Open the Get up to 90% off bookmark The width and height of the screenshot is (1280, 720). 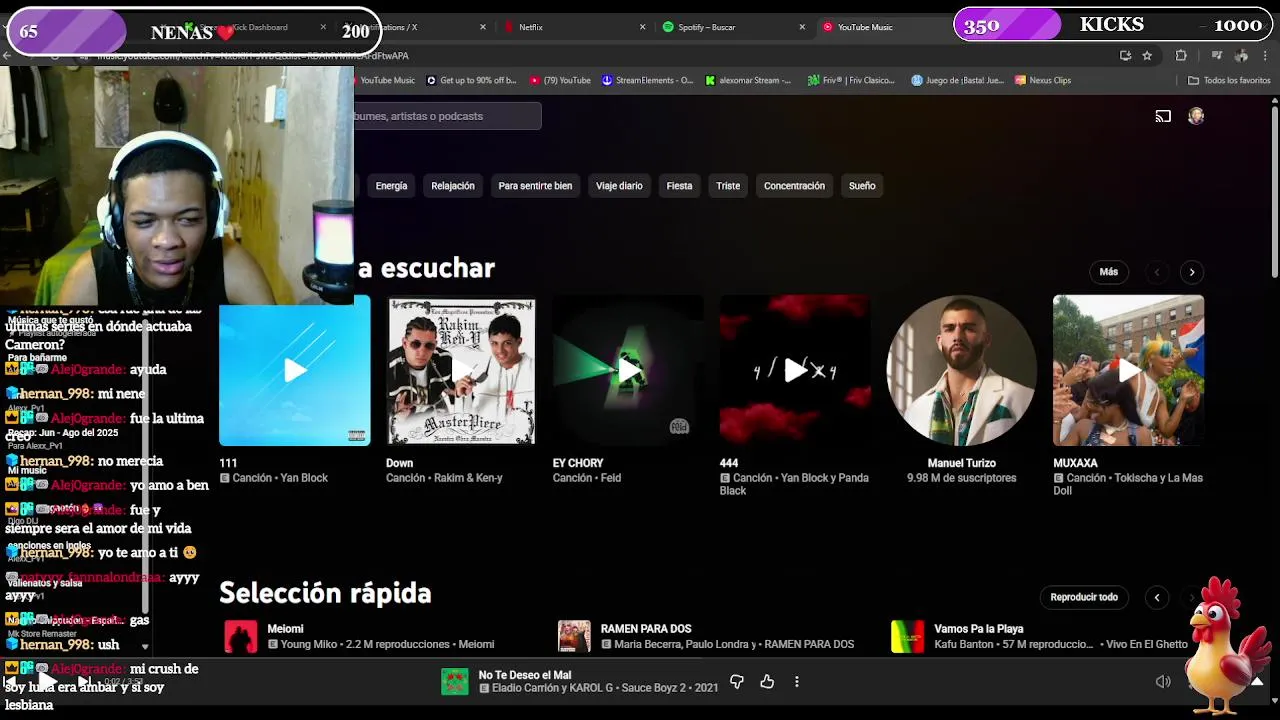(471, 80)
